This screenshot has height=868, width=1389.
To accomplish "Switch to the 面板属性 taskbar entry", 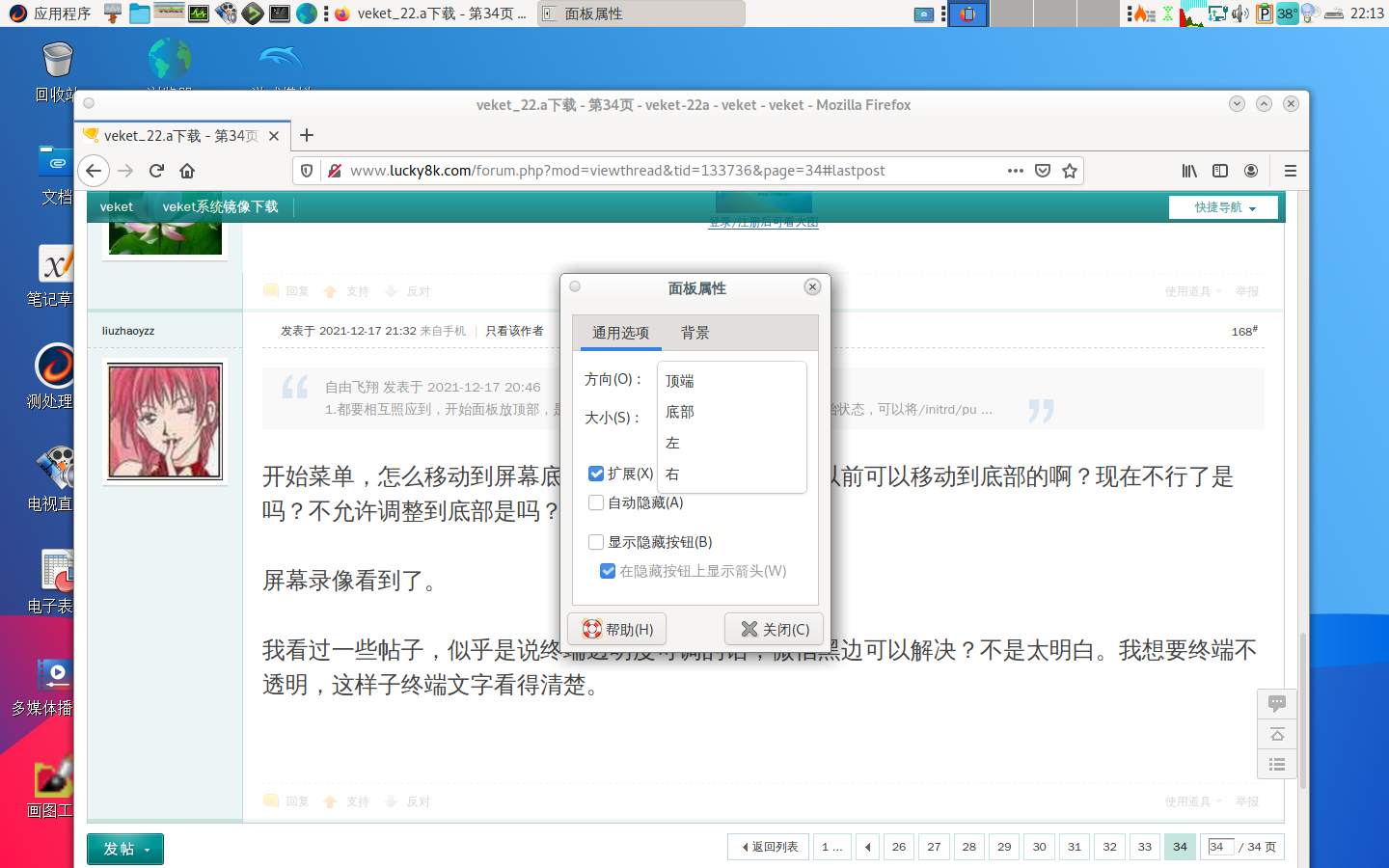I will pyautogui.click(x=640, y=14).
